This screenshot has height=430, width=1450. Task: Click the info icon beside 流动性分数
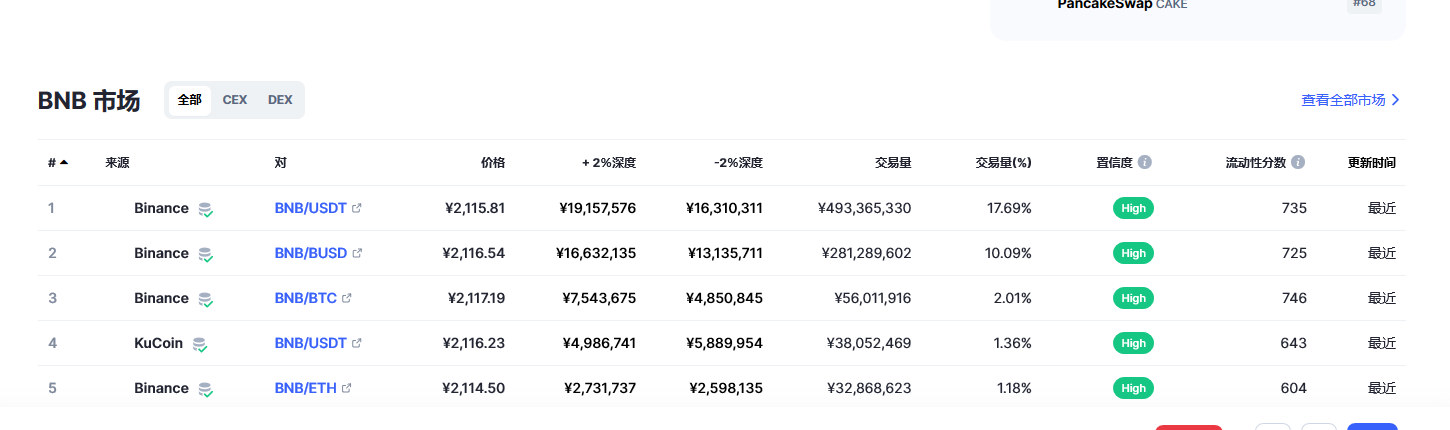pyautogui.click(x=1298, y=162)
